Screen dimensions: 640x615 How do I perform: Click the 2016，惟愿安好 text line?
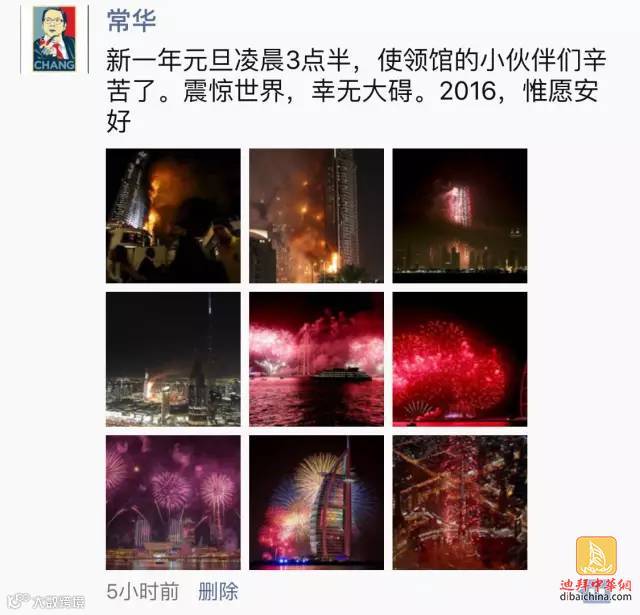pos(519,91)
